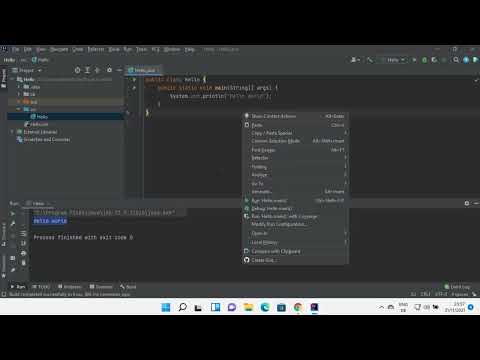
Task: Open the Run tool window tab at bottom
Action: point(18,287)
